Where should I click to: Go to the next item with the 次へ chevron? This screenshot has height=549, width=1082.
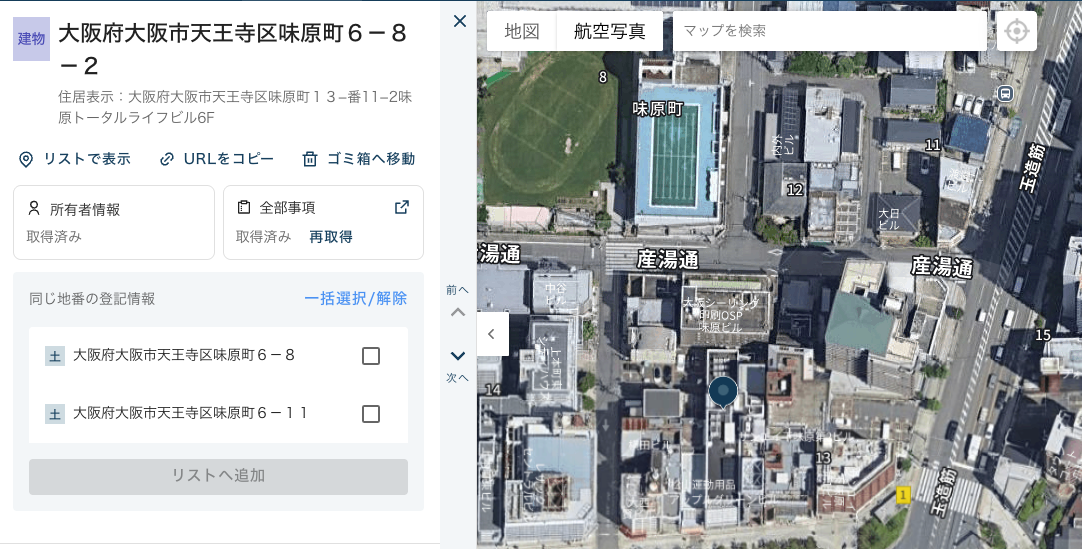458,356
